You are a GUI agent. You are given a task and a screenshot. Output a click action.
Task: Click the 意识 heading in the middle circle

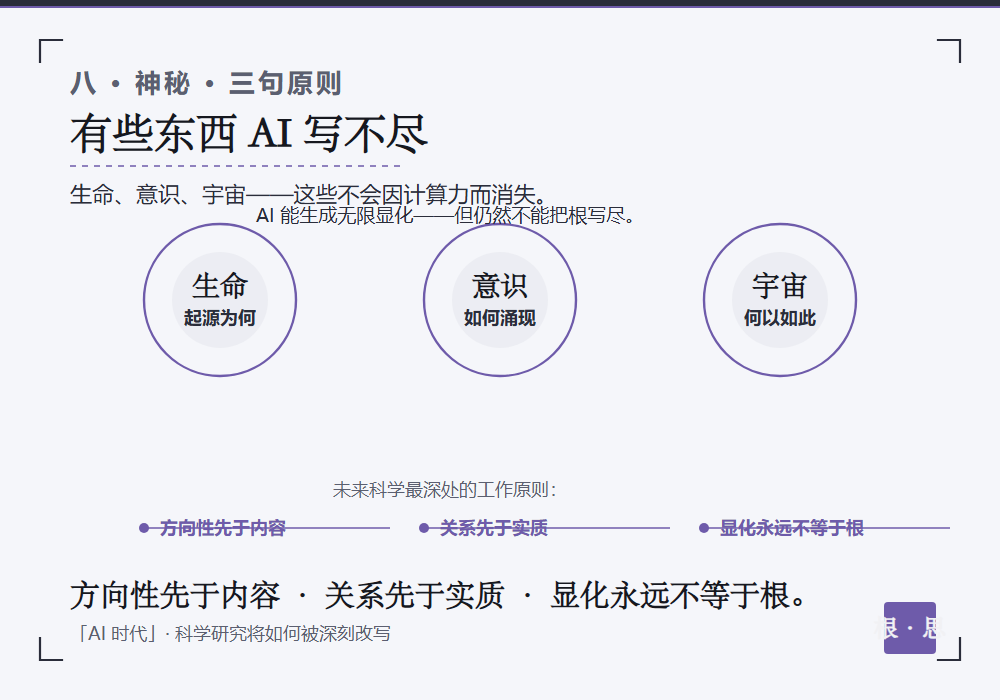pos(500,286)
